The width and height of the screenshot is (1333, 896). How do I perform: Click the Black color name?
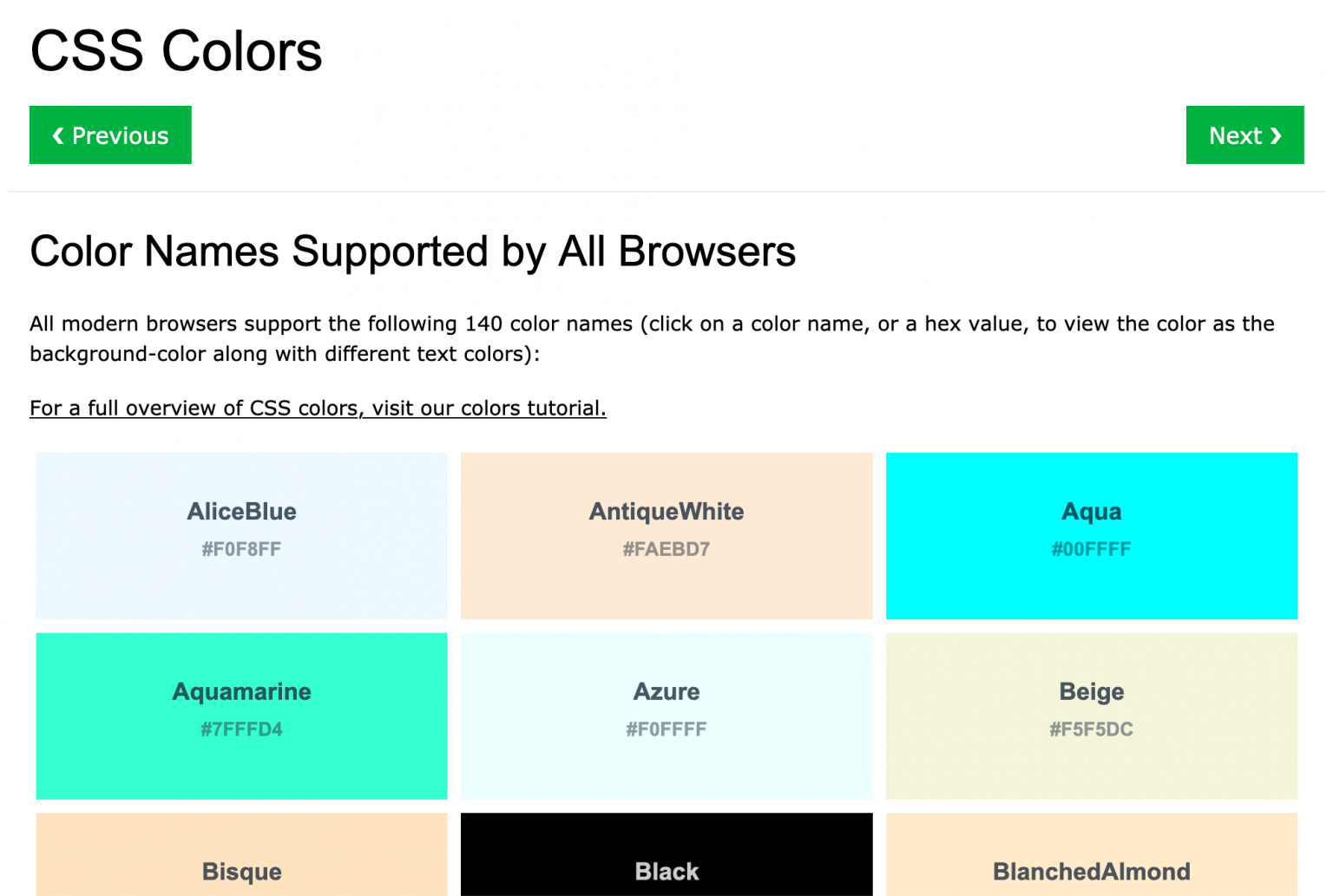pos(666,872)
